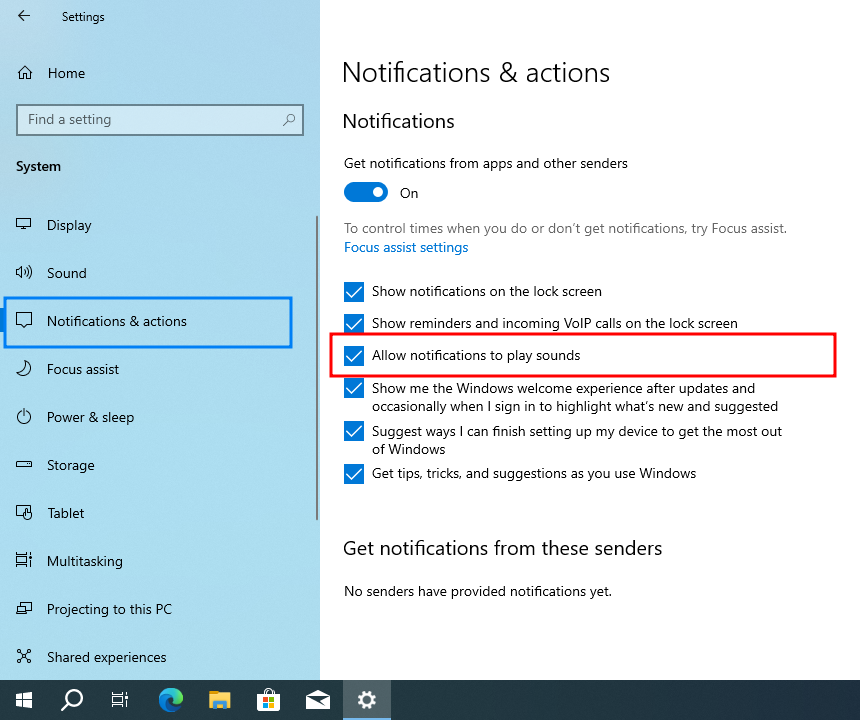
Task: Click the magnifier icon in Find a setting
Action: (x=289, y=120)
